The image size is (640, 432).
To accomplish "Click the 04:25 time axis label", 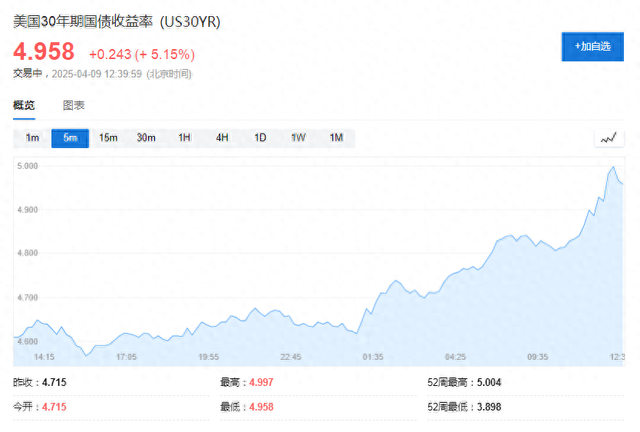I will point(456,357).
